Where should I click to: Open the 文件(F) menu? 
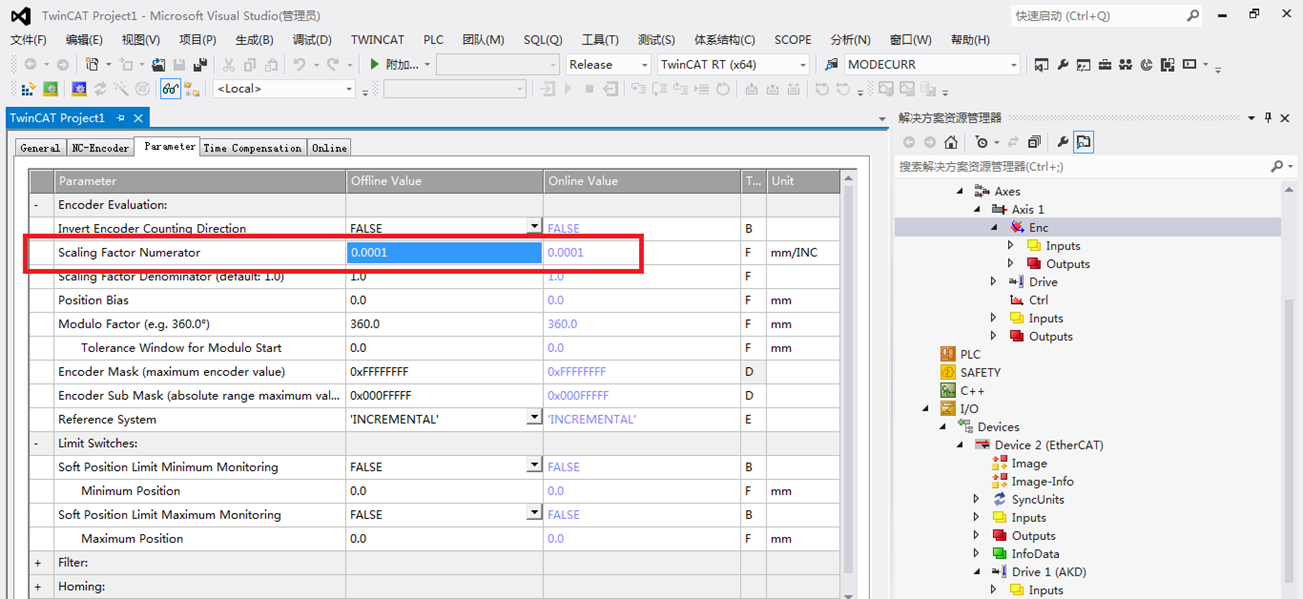tap(29, 40)
